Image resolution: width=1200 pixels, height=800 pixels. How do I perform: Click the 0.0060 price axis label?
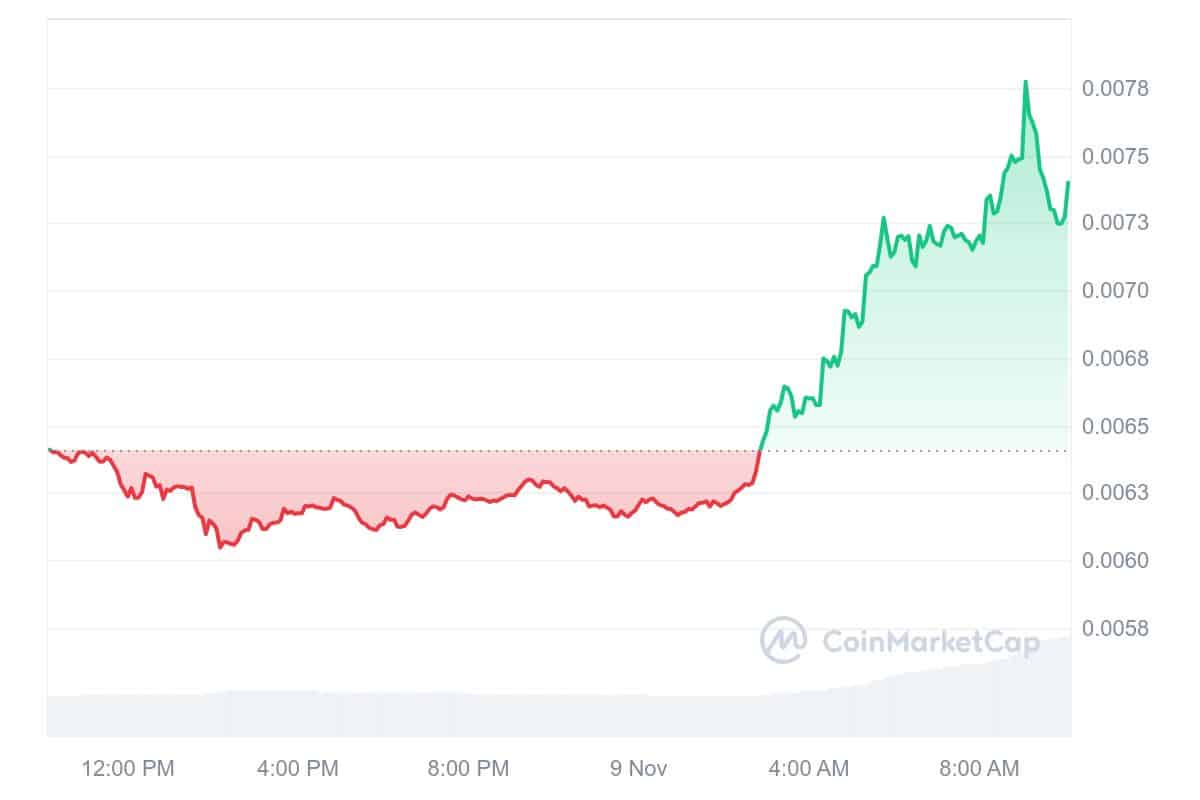pos(1116,561)
